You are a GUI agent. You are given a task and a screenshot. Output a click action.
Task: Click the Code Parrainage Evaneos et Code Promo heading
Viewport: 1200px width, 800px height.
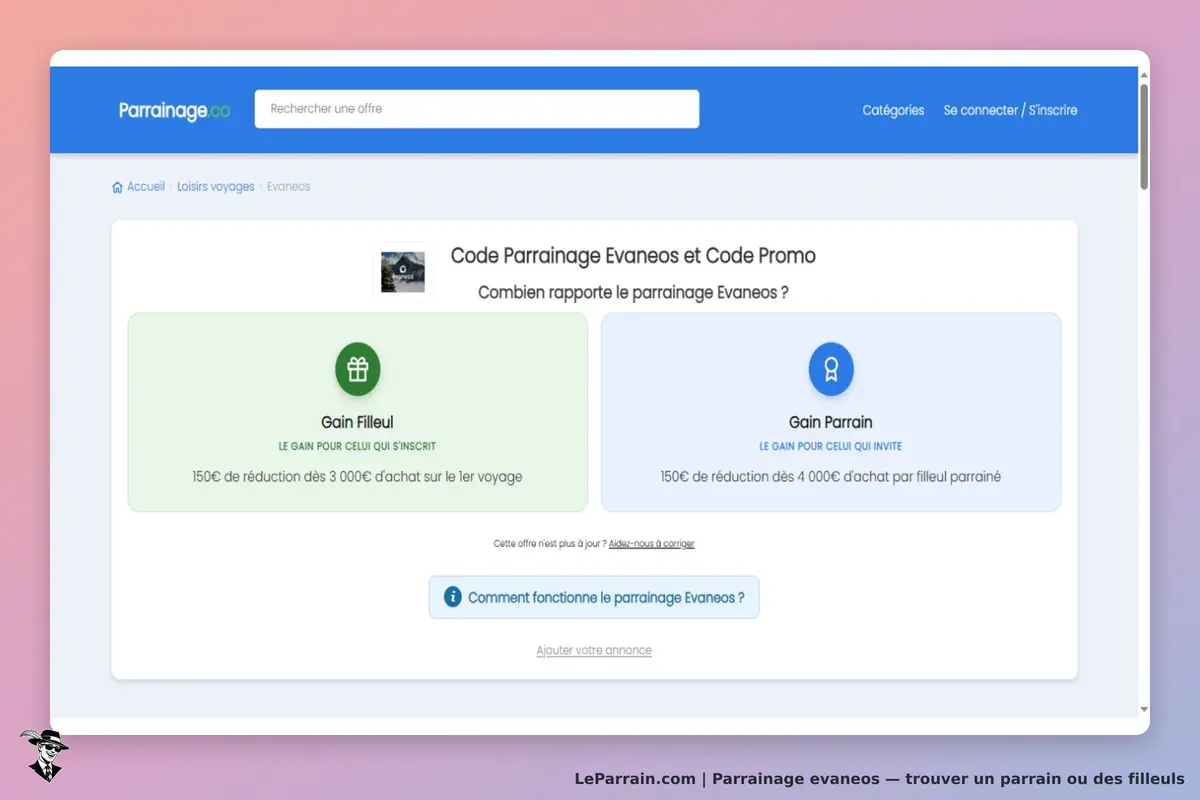(633, 256)
